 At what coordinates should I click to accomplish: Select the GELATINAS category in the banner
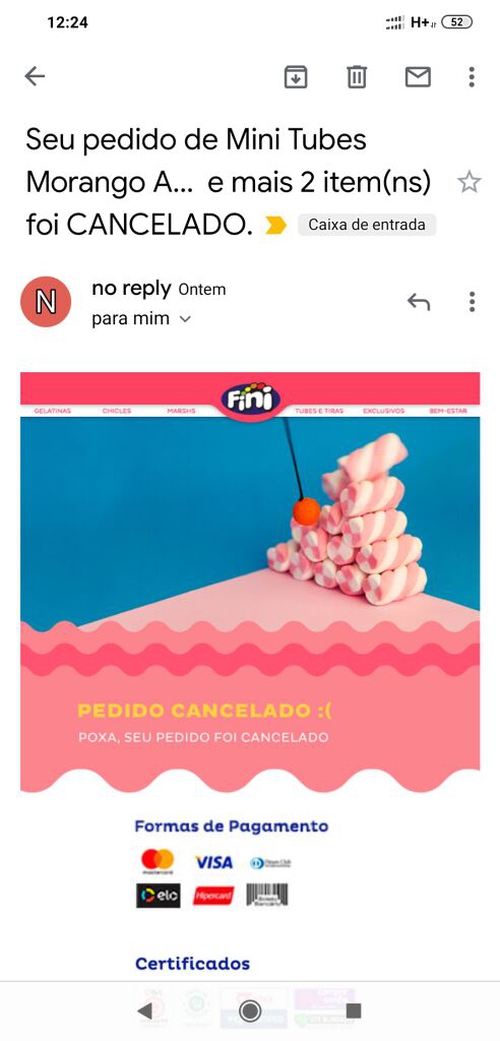52,411
